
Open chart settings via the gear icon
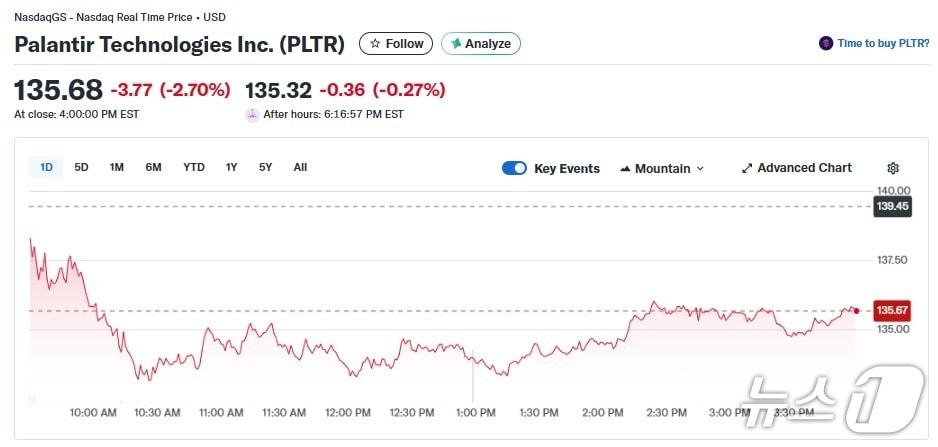click(893, 168)
